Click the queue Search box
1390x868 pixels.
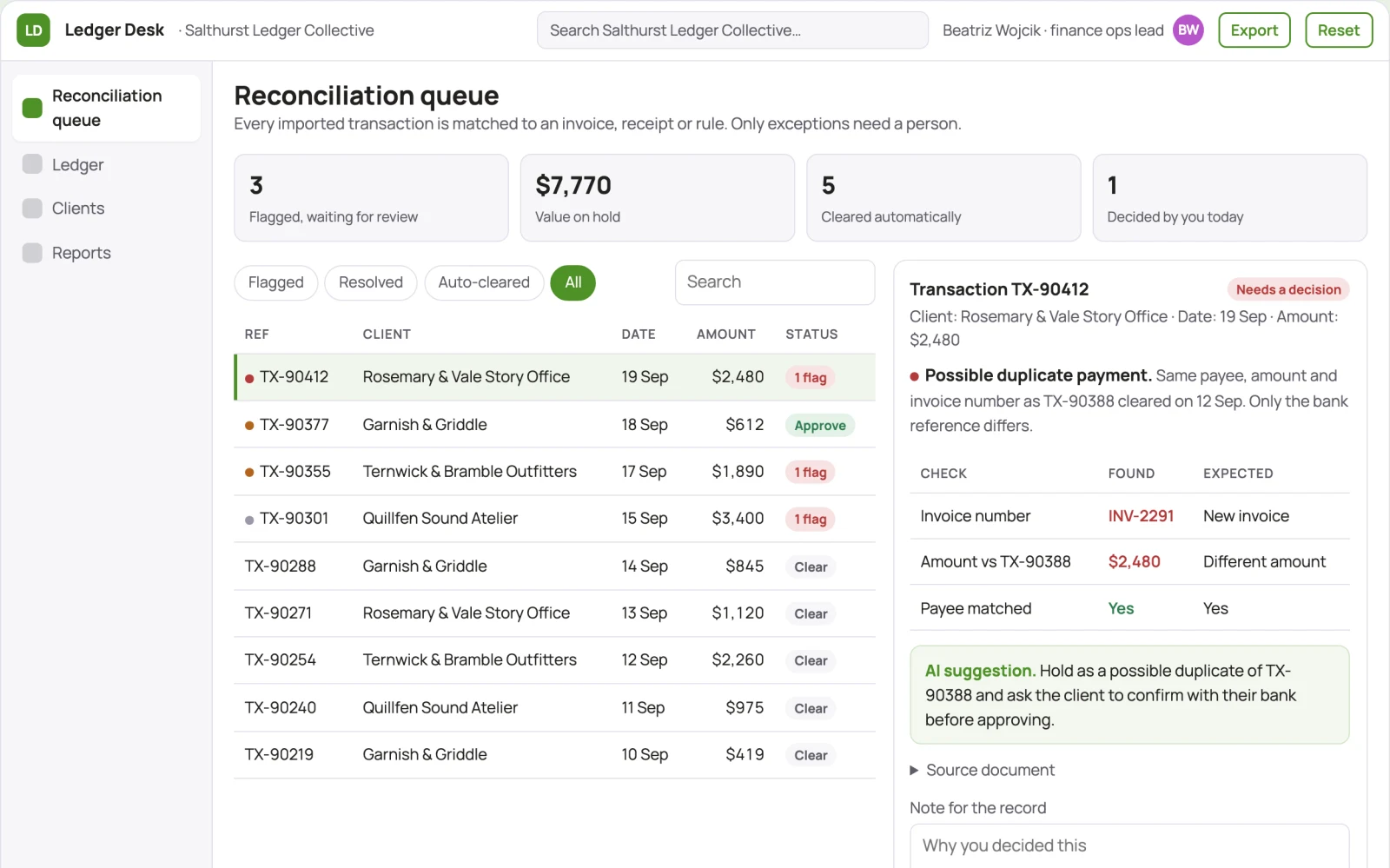[775, 282]
